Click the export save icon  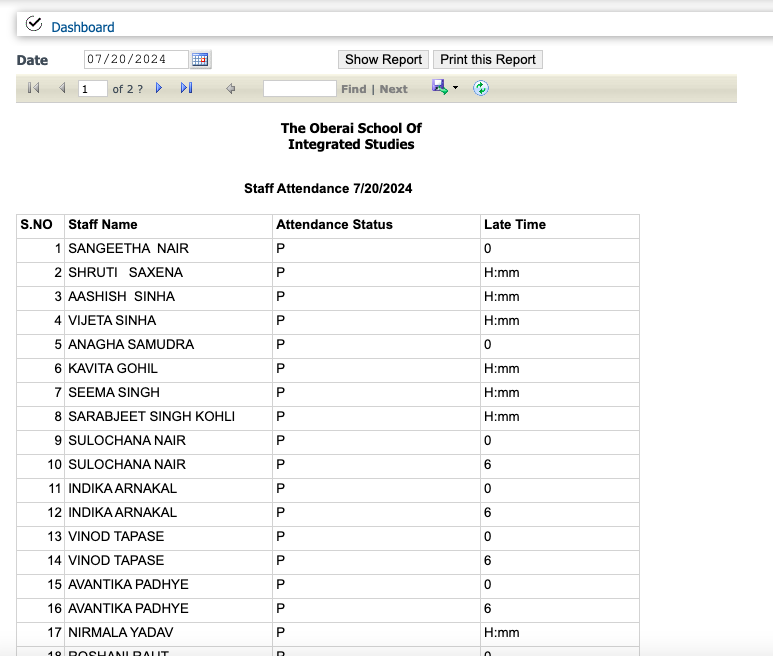(x=440, y=87)
